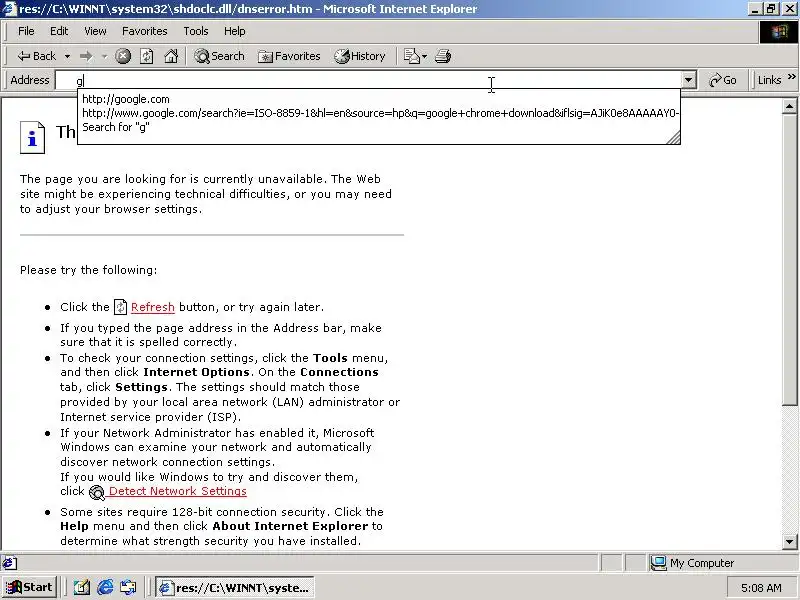This screenshot has height=600, width=800.
Task: Open the Back history dropdown arrow
Action: [67, 56]
